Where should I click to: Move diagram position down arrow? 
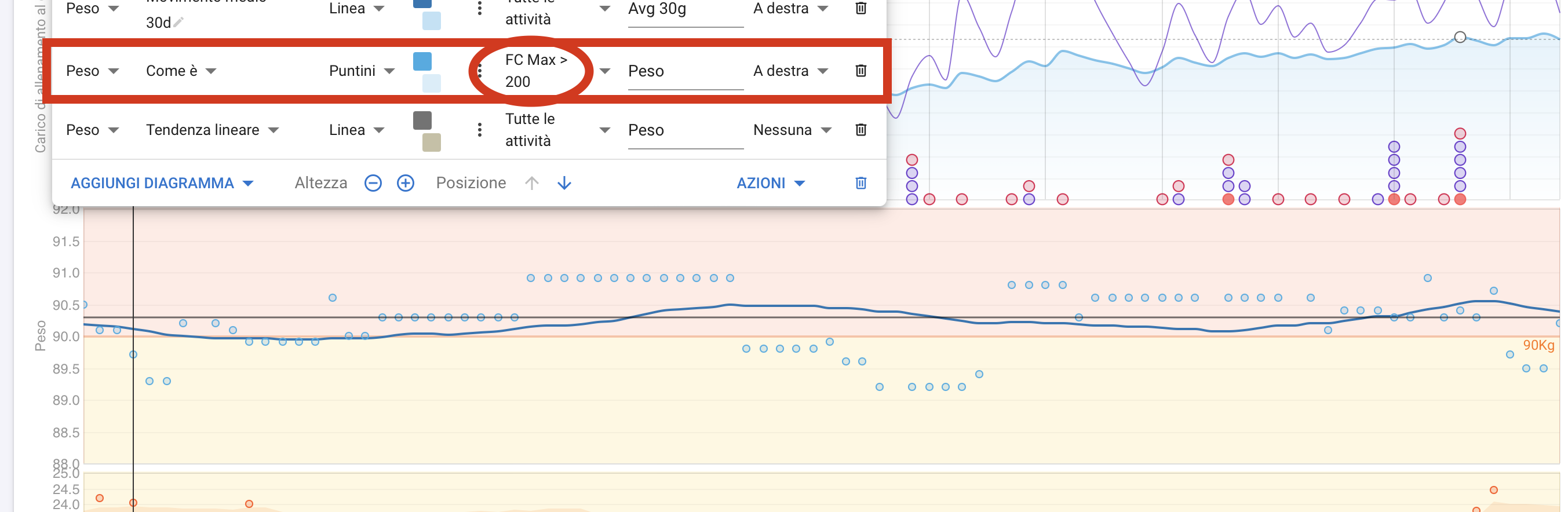click(x=564, y=183)
